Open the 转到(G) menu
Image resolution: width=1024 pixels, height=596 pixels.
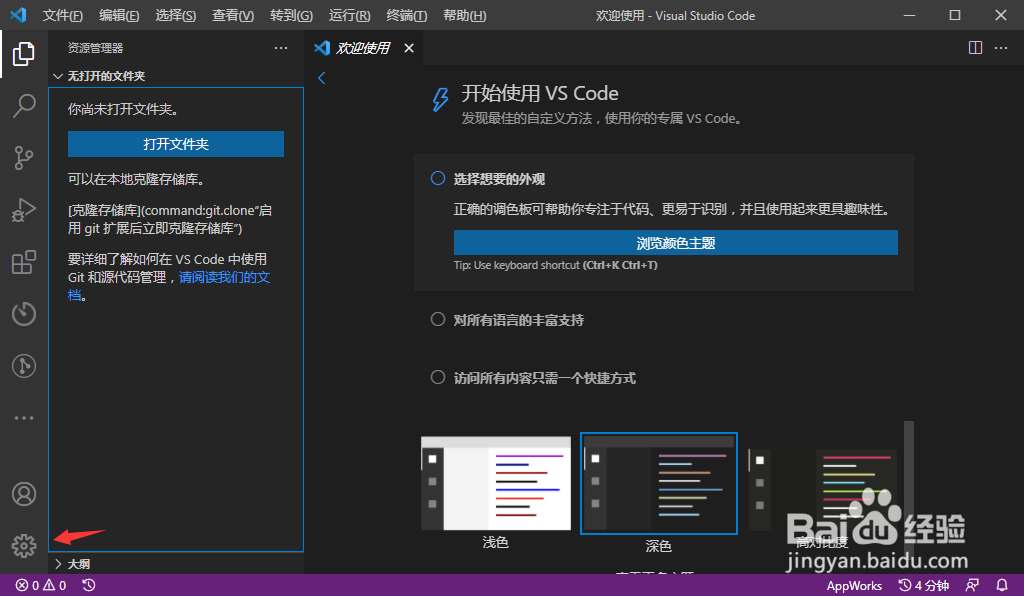coord(291,15)
